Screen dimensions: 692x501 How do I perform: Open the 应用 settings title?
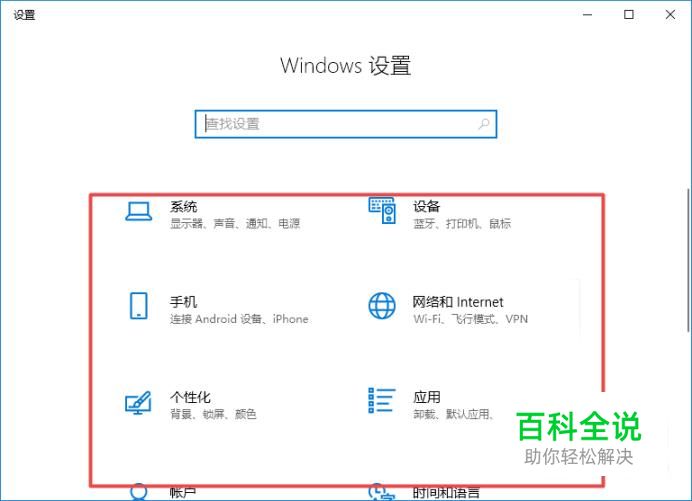[427, 397]
